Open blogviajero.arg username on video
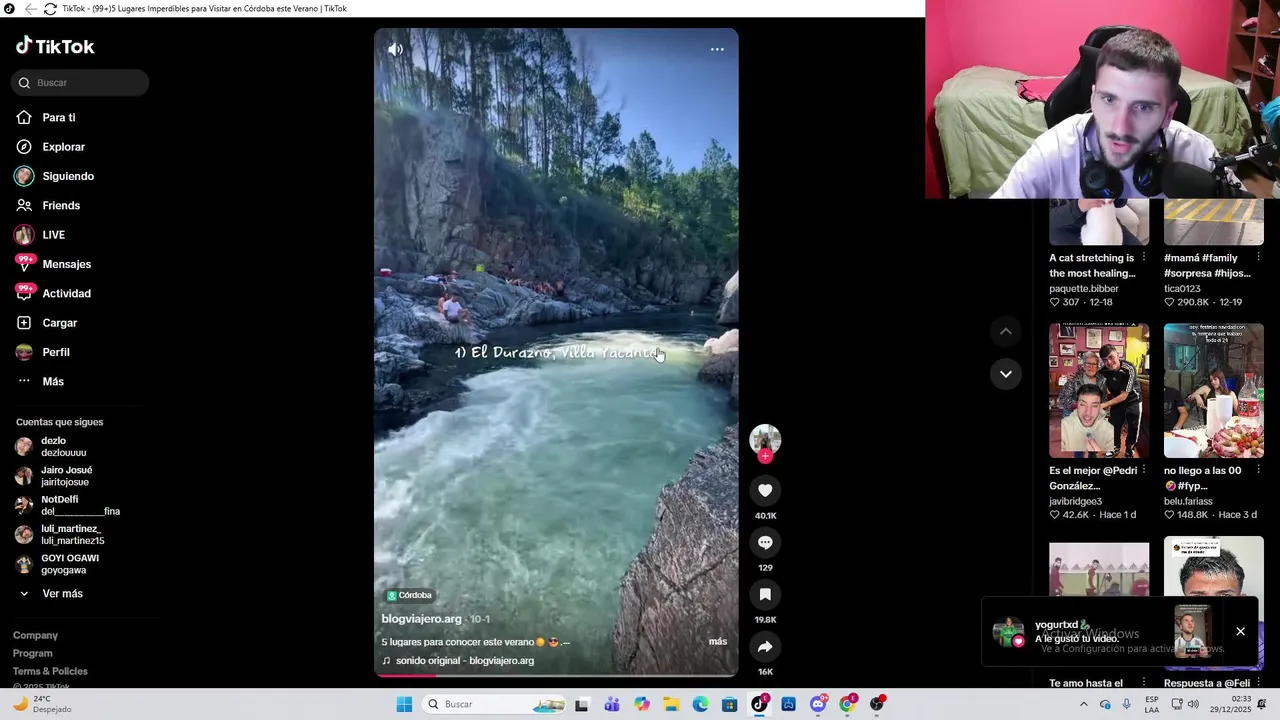1280x720 pixels. tap(421, 619)
